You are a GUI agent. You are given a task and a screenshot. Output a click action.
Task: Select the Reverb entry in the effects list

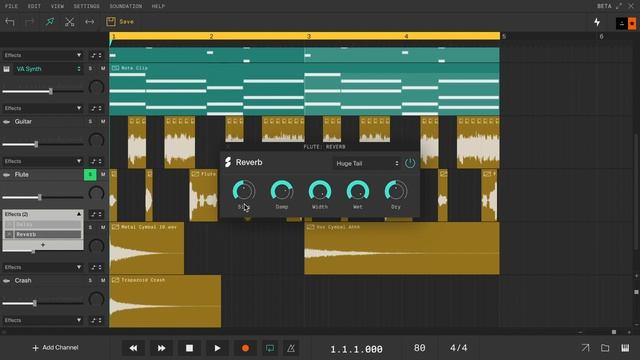[x=47, y=234]
